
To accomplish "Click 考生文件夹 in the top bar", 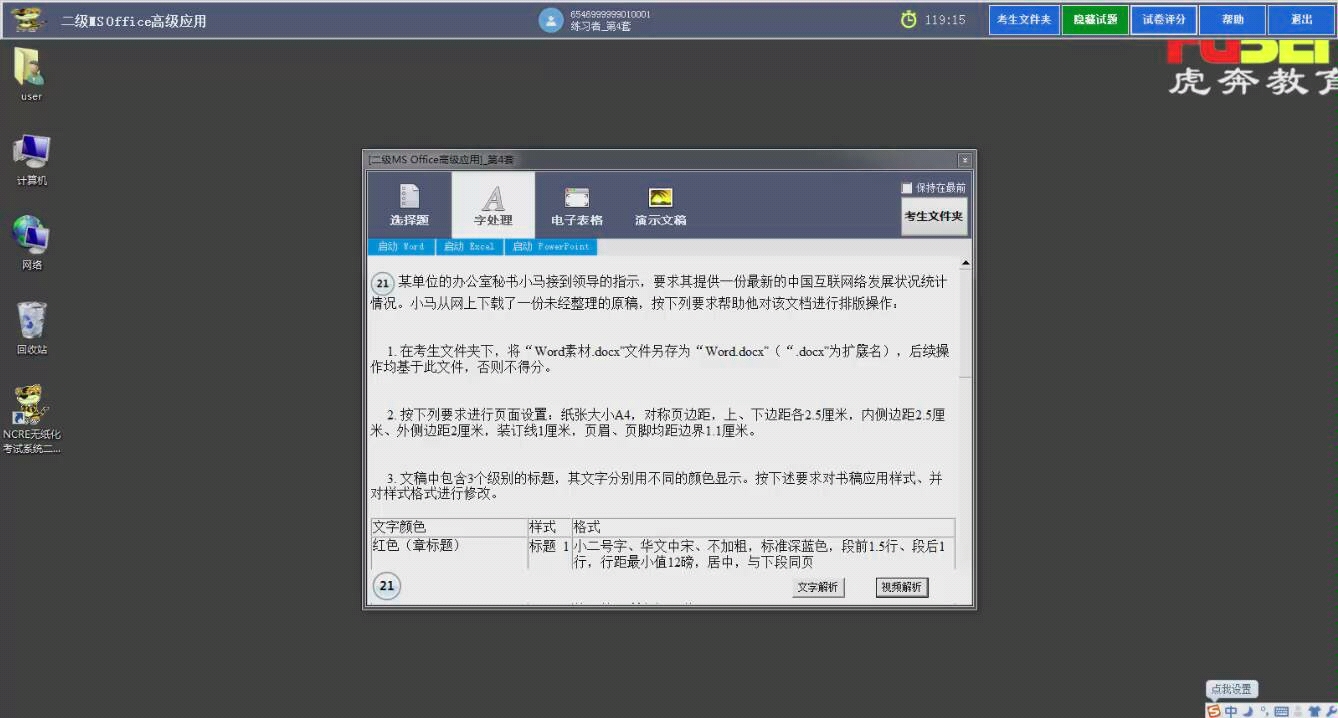I will tap(1023, 19).
